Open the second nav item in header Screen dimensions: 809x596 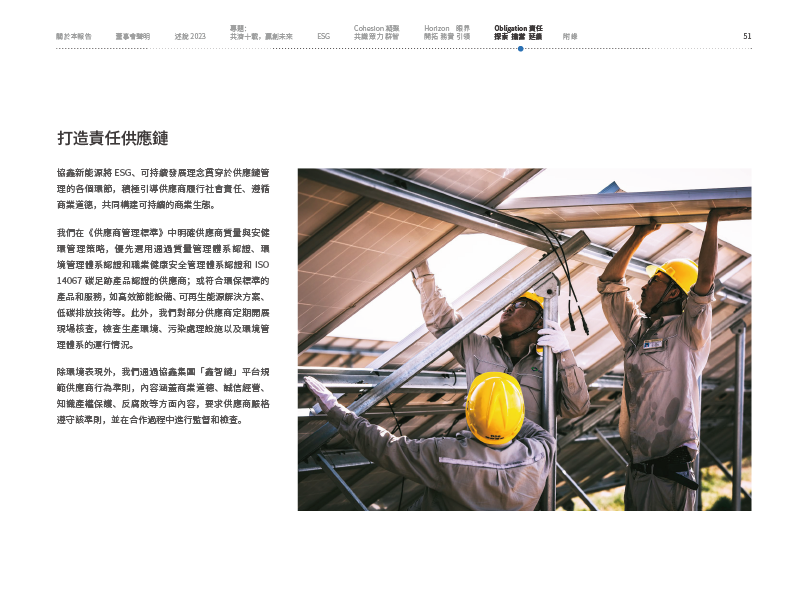click(132, 36)
